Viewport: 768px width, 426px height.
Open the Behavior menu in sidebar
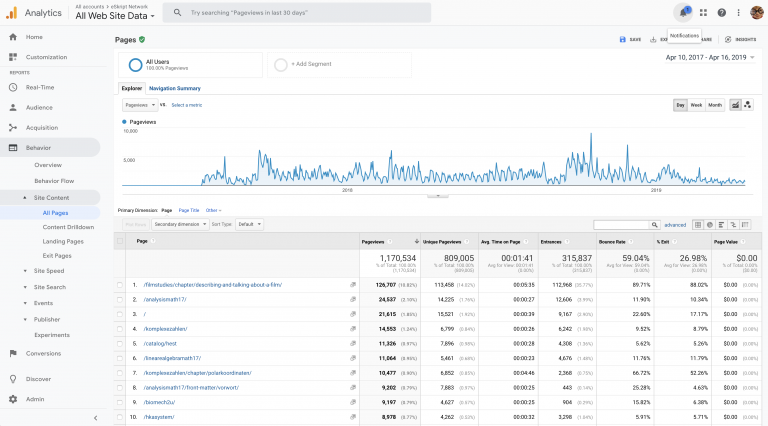pyautogui.click(x=50, y=147)
